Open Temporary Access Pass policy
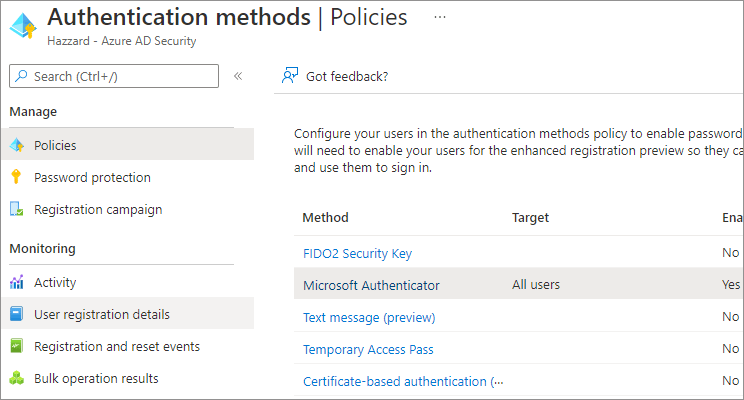This screenshot has height=400, width=744. 367,349
